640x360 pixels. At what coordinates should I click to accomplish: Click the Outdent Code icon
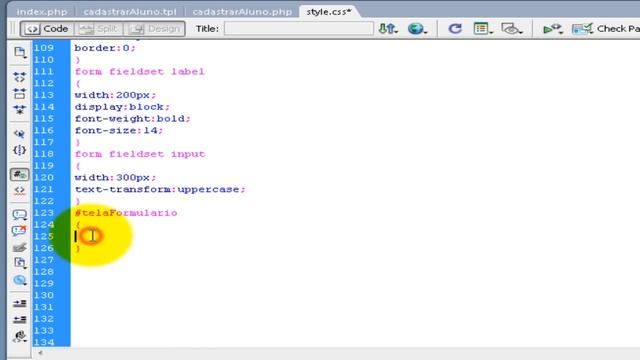point(19,319)
